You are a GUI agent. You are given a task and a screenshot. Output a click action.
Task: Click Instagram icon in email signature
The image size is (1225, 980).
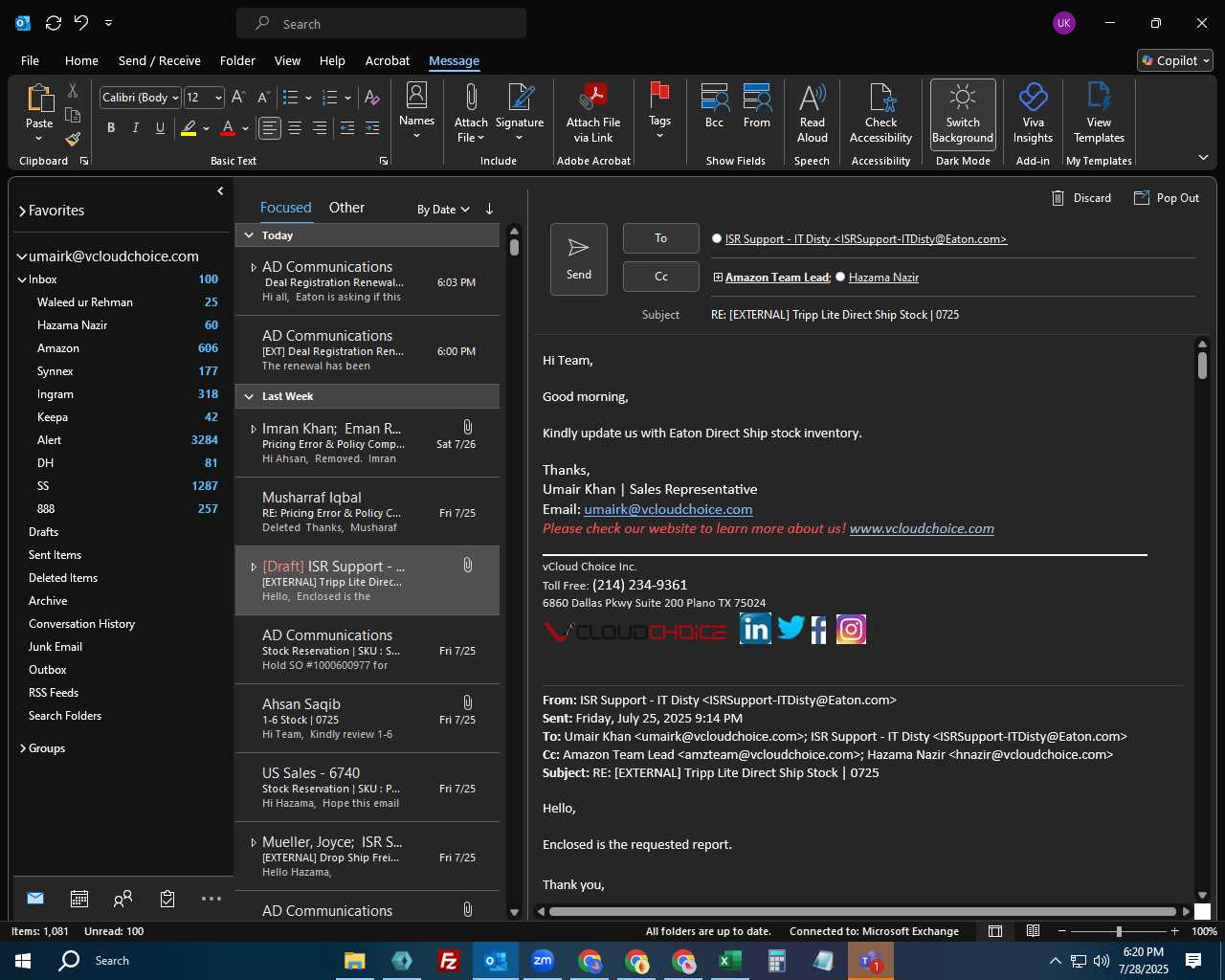851,629
